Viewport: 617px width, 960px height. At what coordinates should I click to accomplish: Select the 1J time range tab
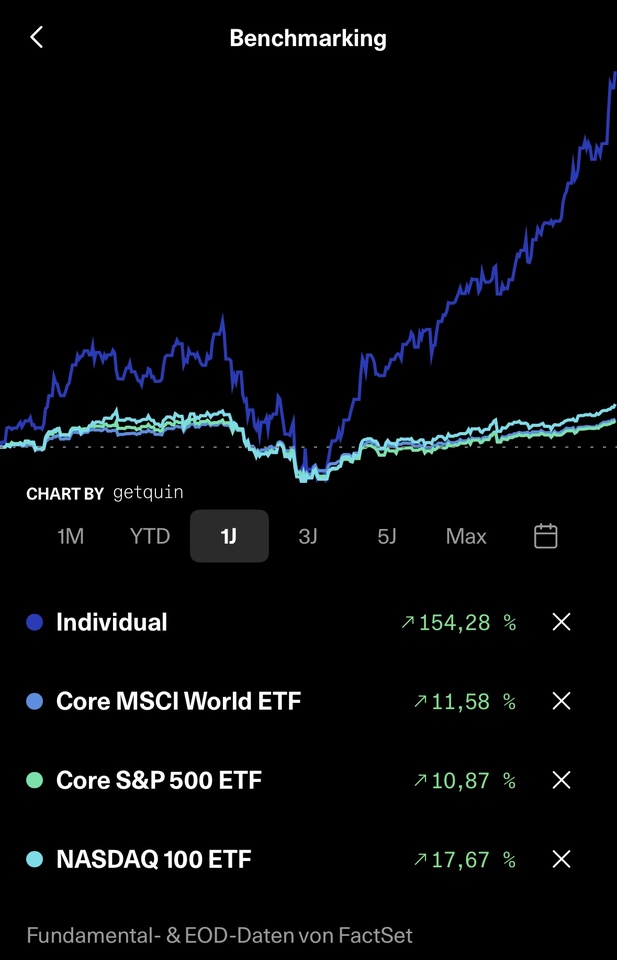[229, 536]
